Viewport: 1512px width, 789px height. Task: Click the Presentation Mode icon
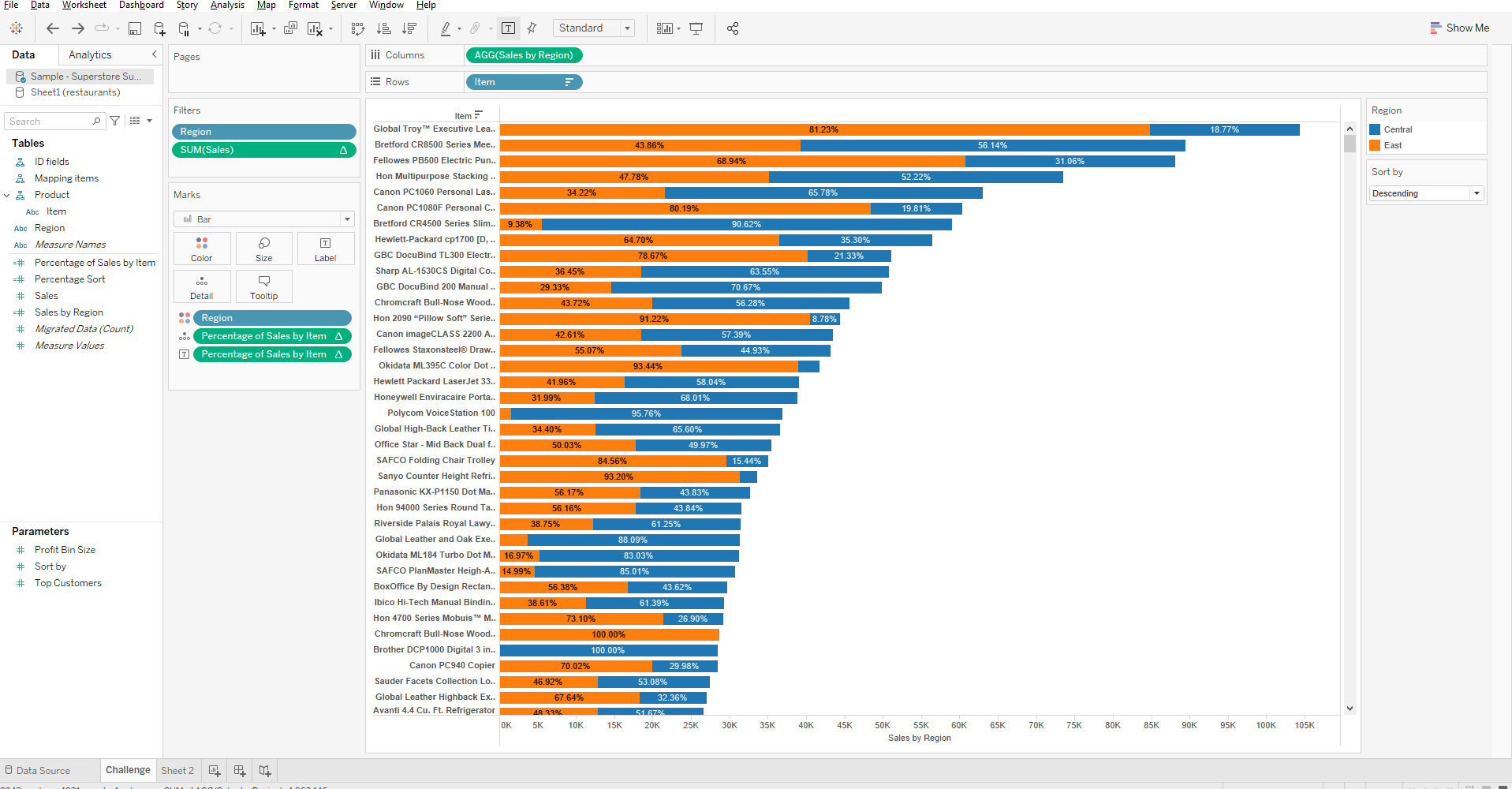pyautogui.click(x=696, y=28)
